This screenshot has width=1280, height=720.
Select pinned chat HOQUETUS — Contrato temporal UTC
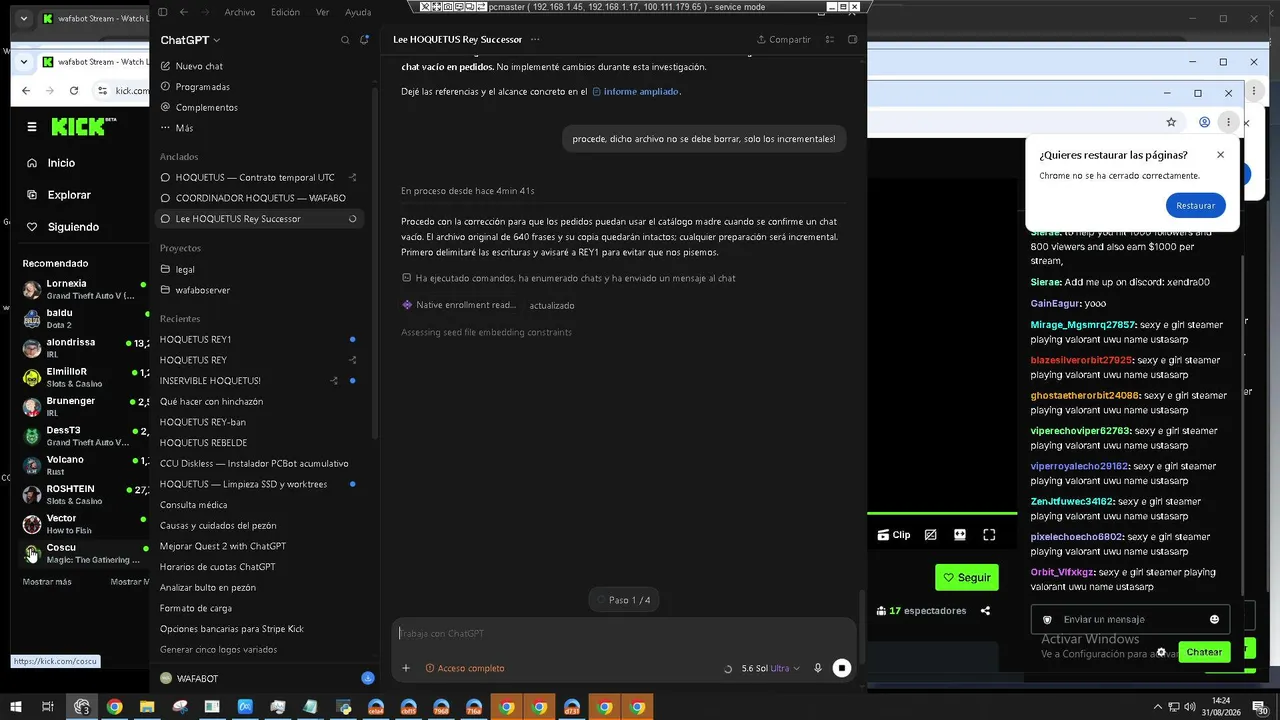point(255,177)
